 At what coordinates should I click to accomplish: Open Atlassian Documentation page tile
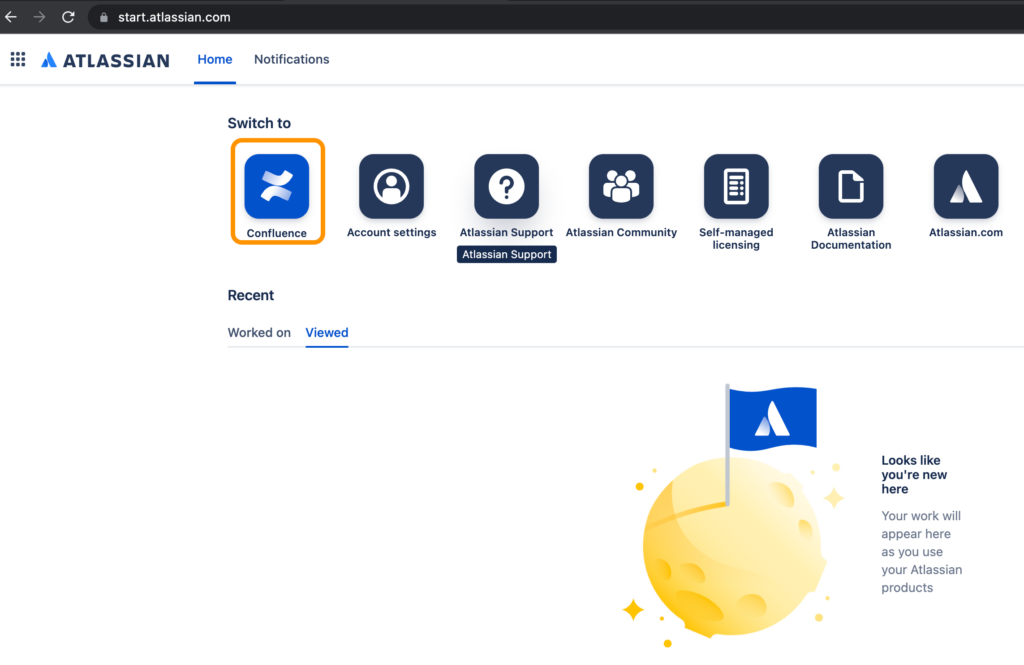click(851, 186)
